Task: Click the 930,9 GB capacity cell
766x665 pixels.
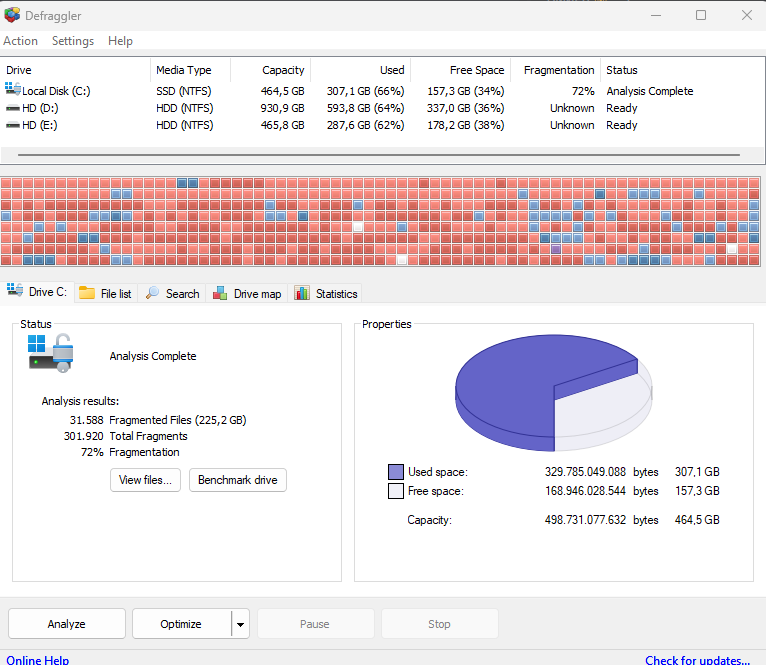Action: tap(282, 108)
